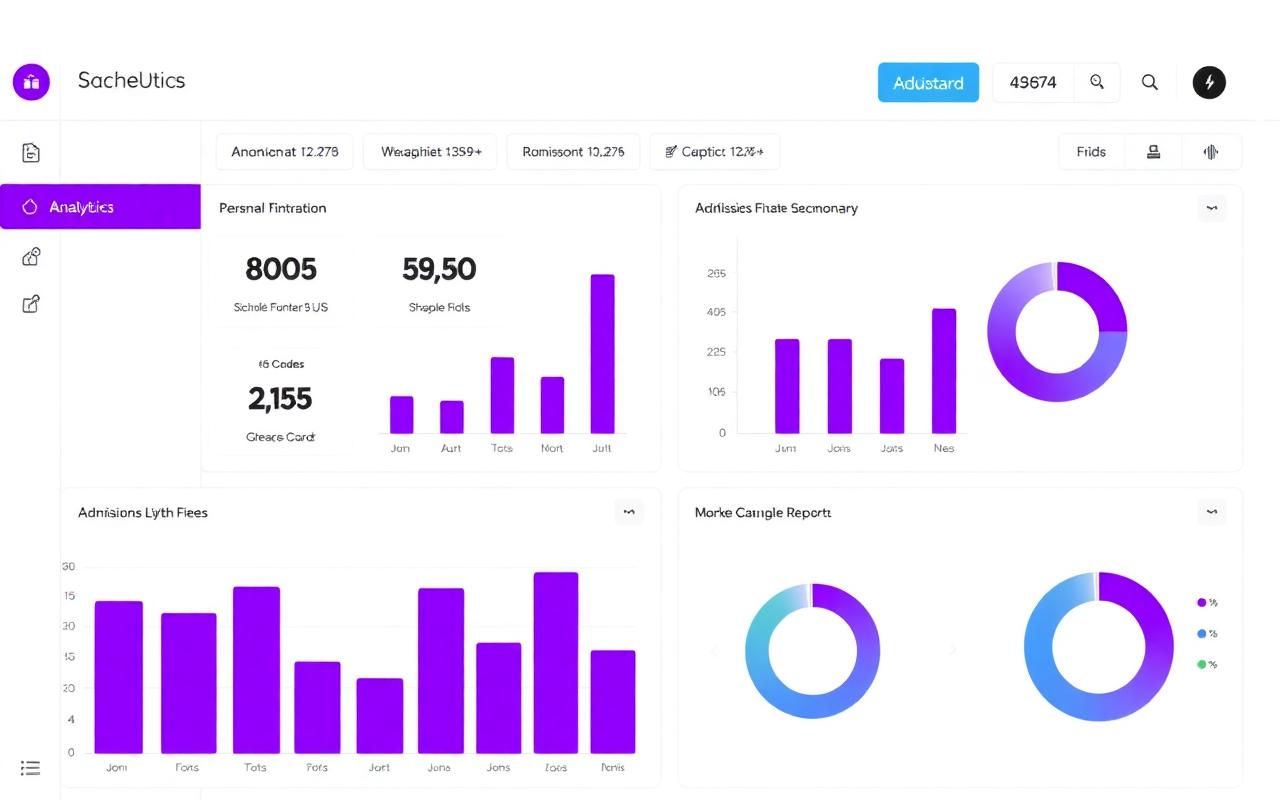The height and width of the screenshot is (800, 1280).
Task: Select the Anonicnat 12.278 tab
Action: pos(285,152)
